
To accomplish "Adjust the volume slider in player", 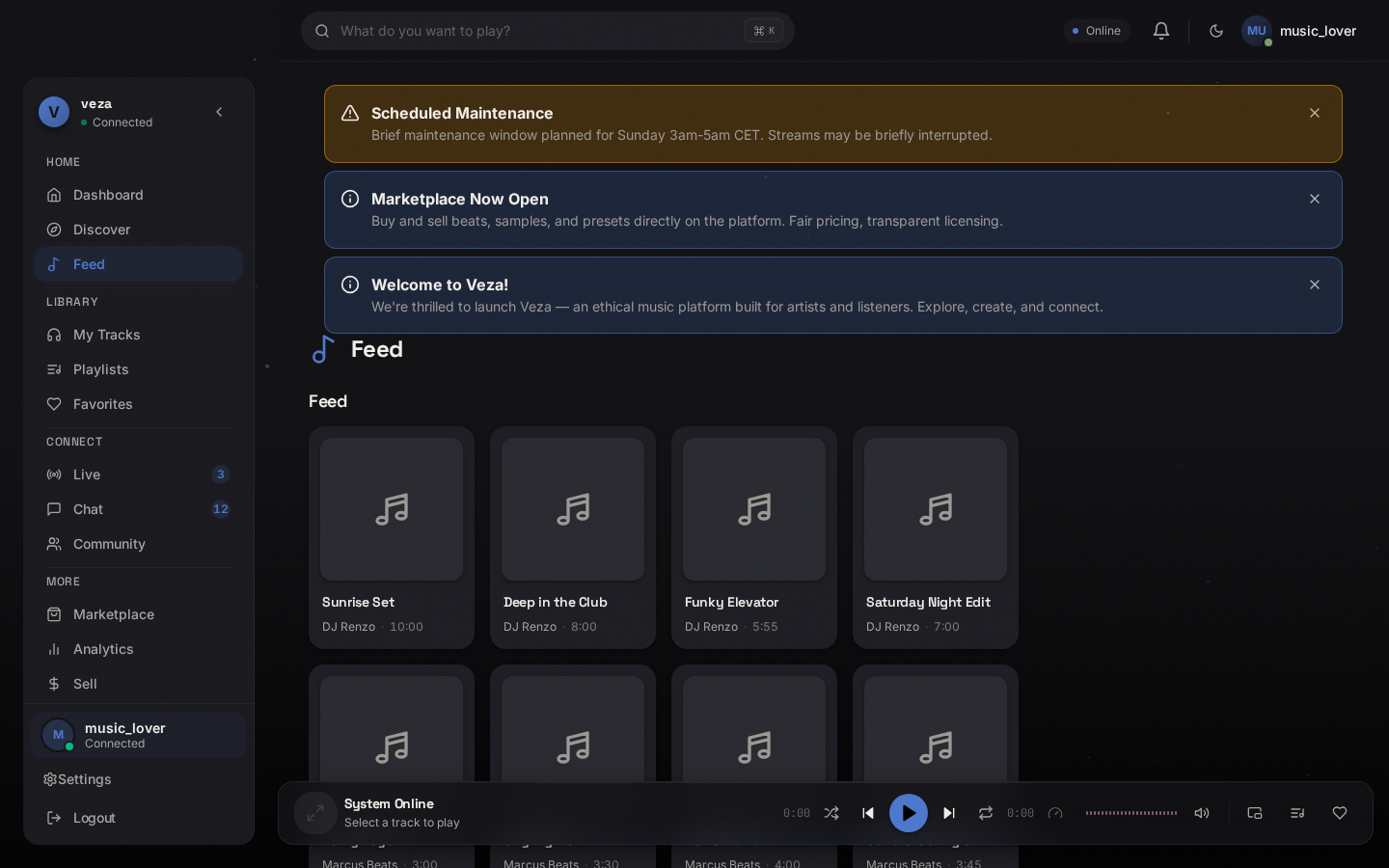I will (x=1131, y=813).
